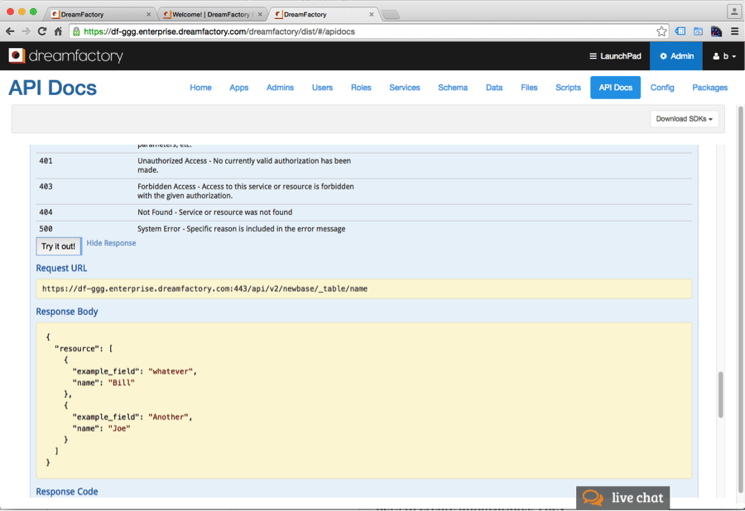Click the "Another" value in response
This screenshot has height=511, width=745.
(169, 417)
